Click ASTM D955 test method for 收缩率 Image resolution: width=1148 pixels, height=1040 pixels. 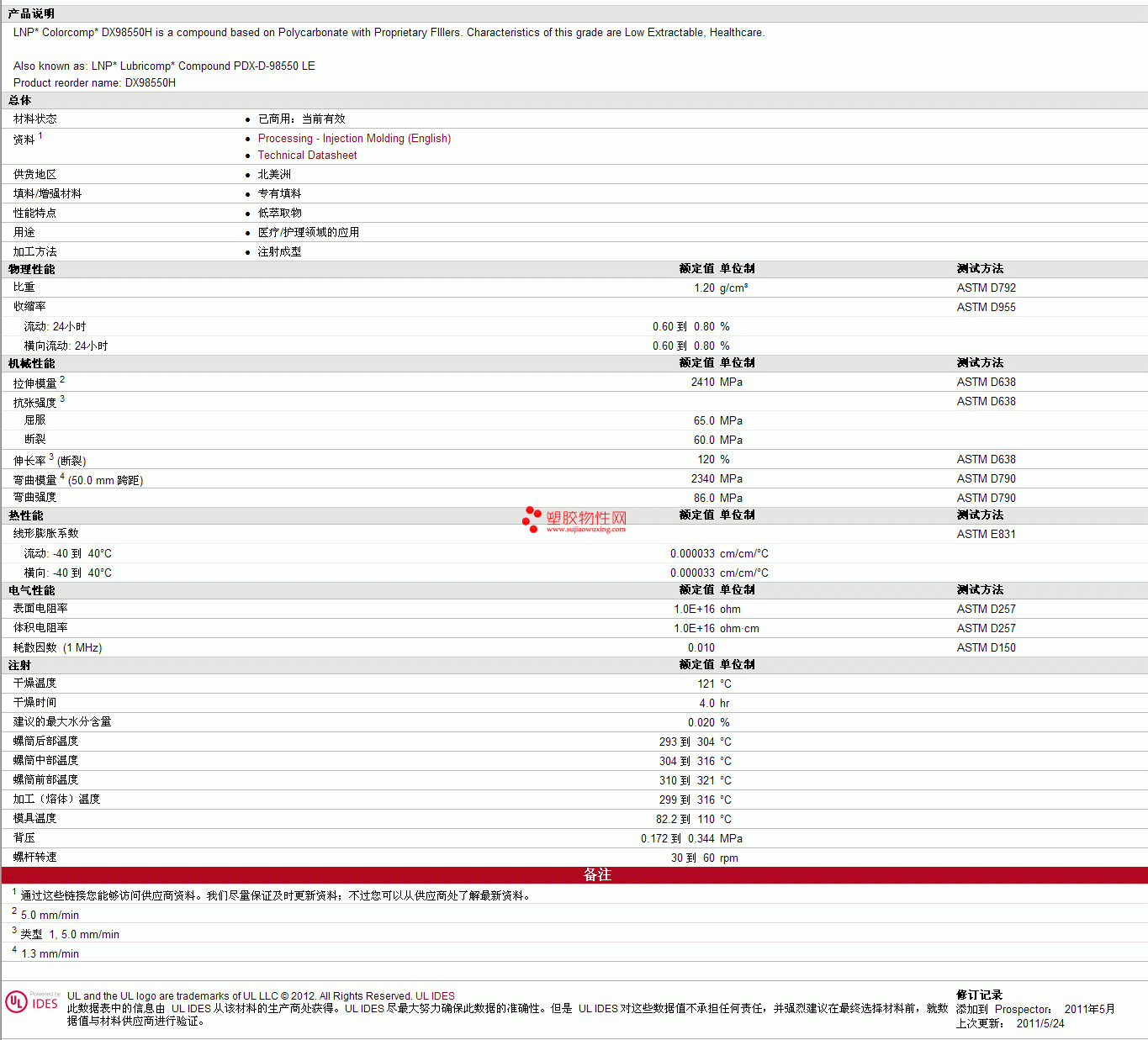[986, 307]
